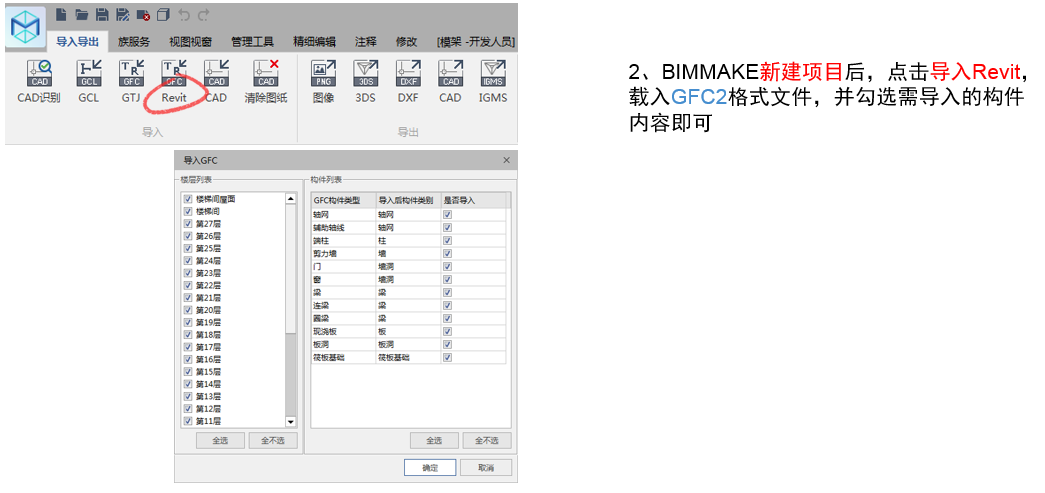
Task: Export the model to DXF
Action: click(x=408, y=81)
